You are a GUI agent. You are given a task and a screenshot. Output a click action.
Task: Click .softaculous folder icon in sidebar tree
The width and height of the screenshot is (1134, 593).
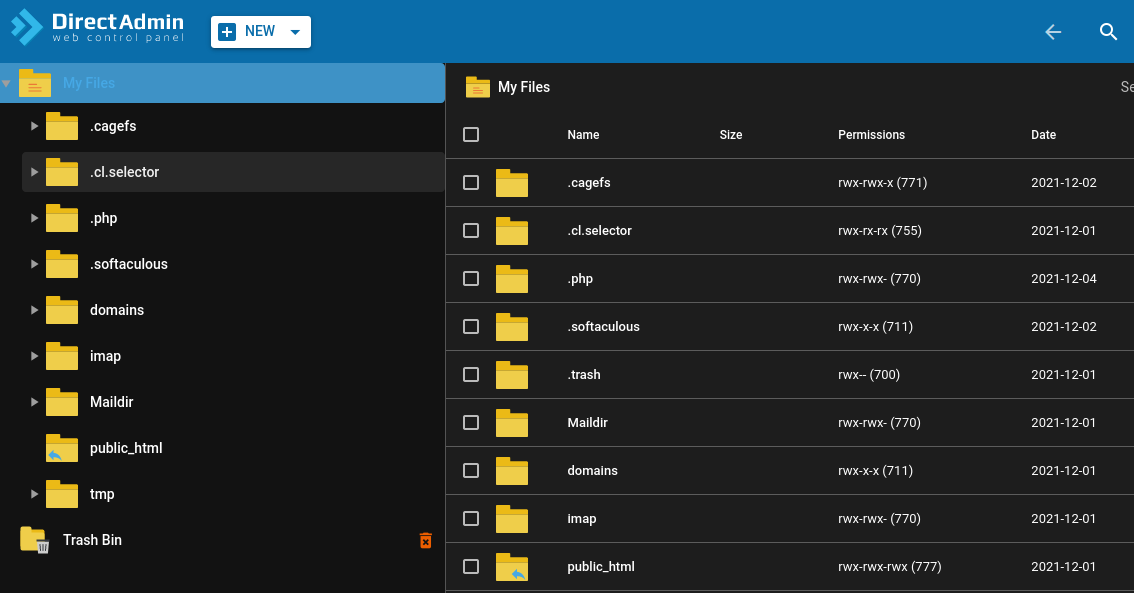61,264
